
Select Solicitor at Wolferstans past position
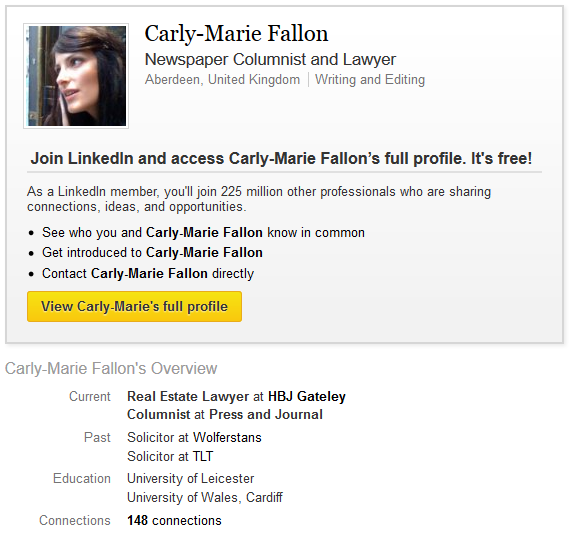[194, 437]
